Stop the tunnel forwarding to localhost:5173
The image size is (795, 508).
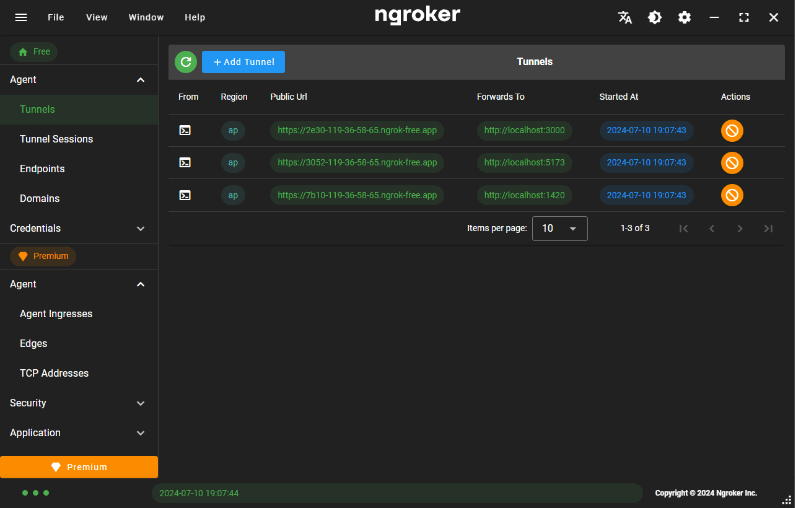pos(732,163)
